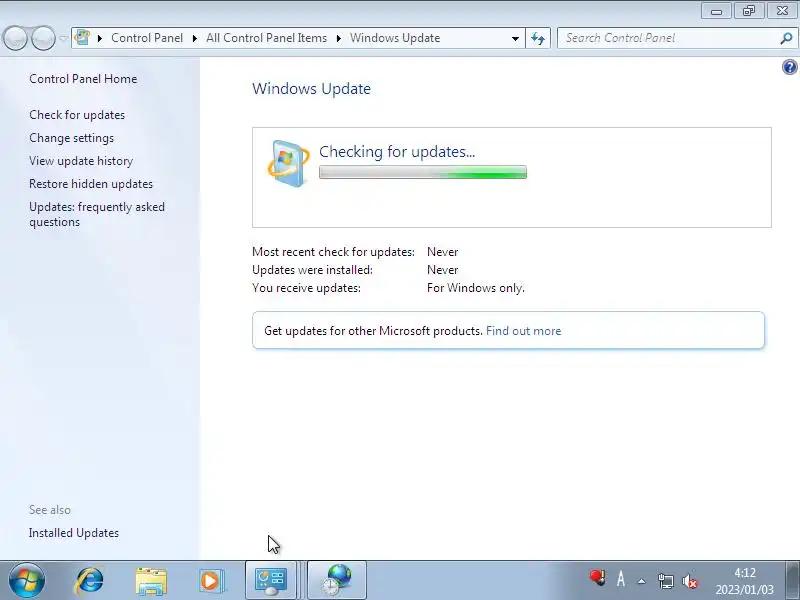The height and width of the screenshot is (600, 800).
Task: Click the Checking for updates... text
Action: (397, 152)
